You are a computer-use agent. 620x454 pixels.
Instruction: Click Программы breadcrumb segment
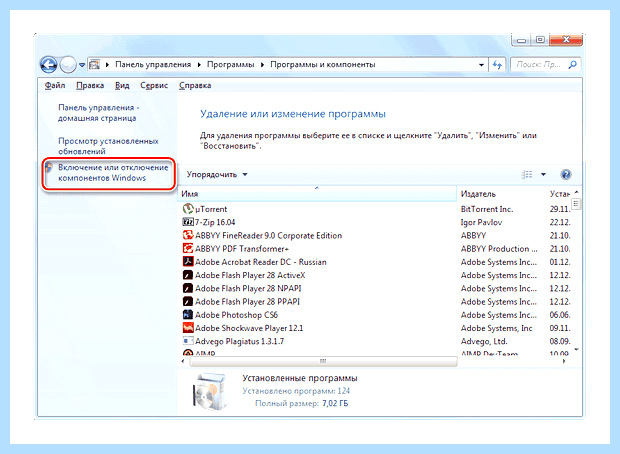[x=231, y=64]
